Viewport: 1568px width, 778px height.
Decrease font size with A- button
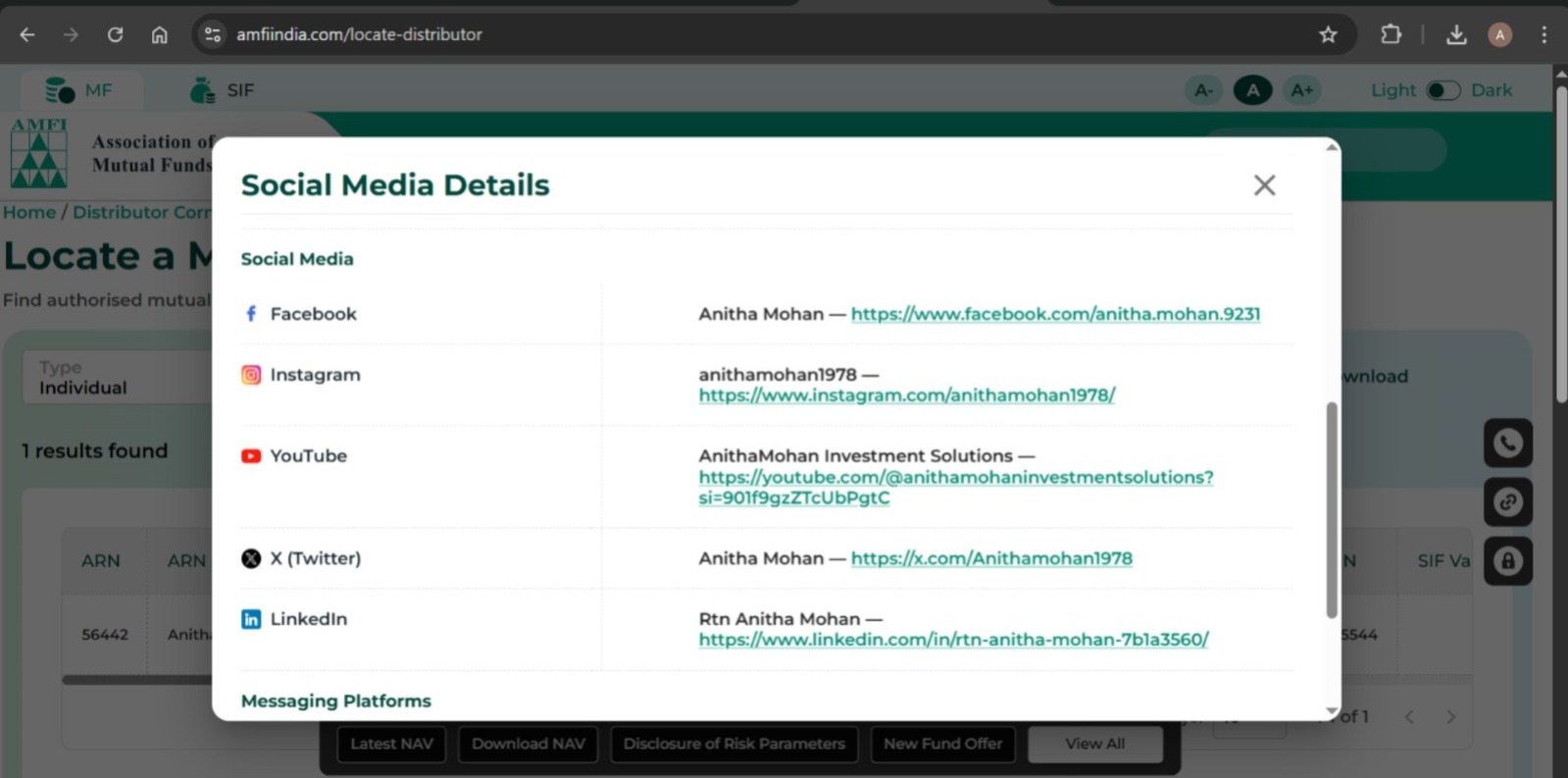[1203, 90]
